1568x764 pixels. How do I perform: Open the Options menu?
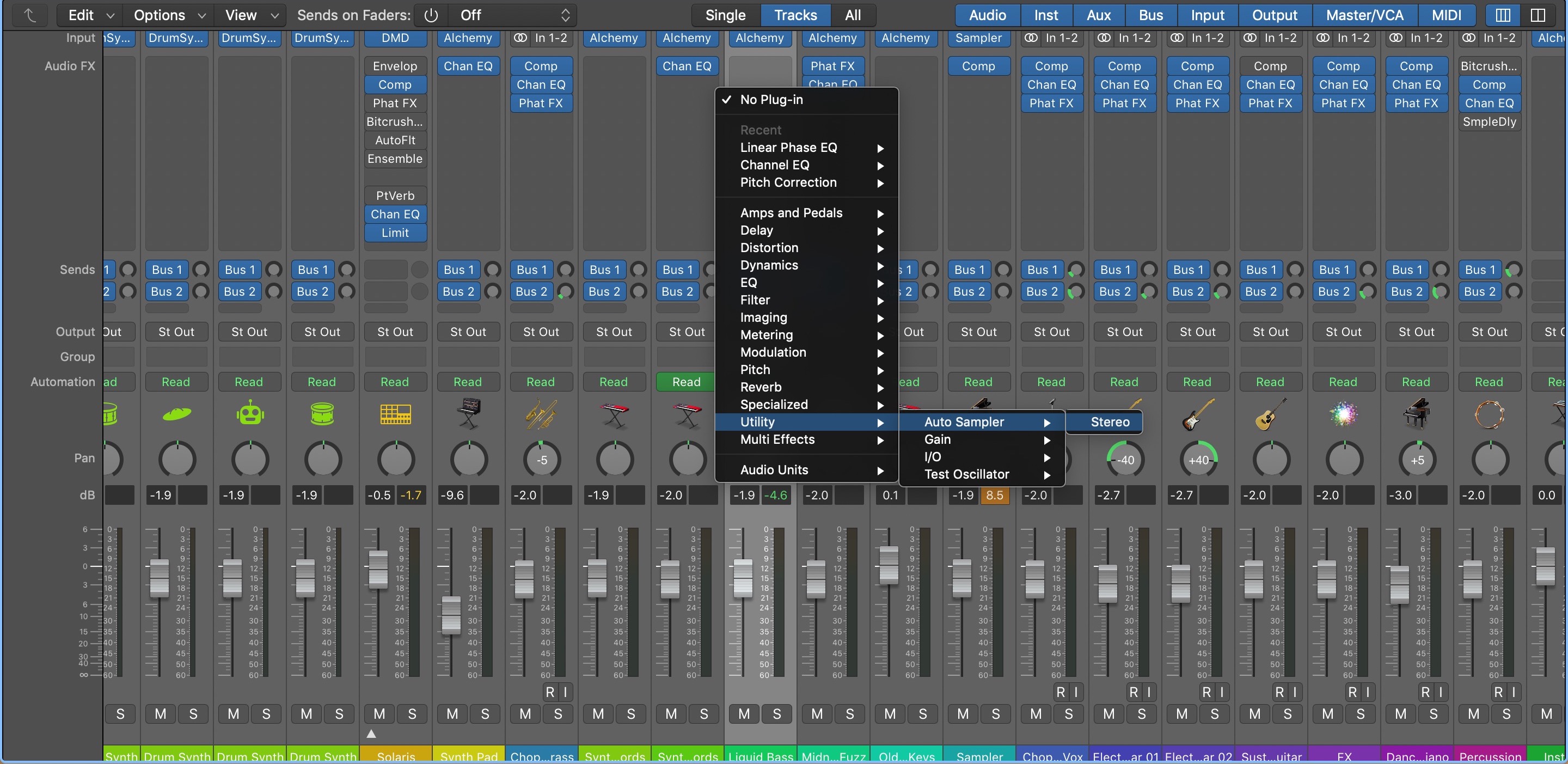point(160,15)
